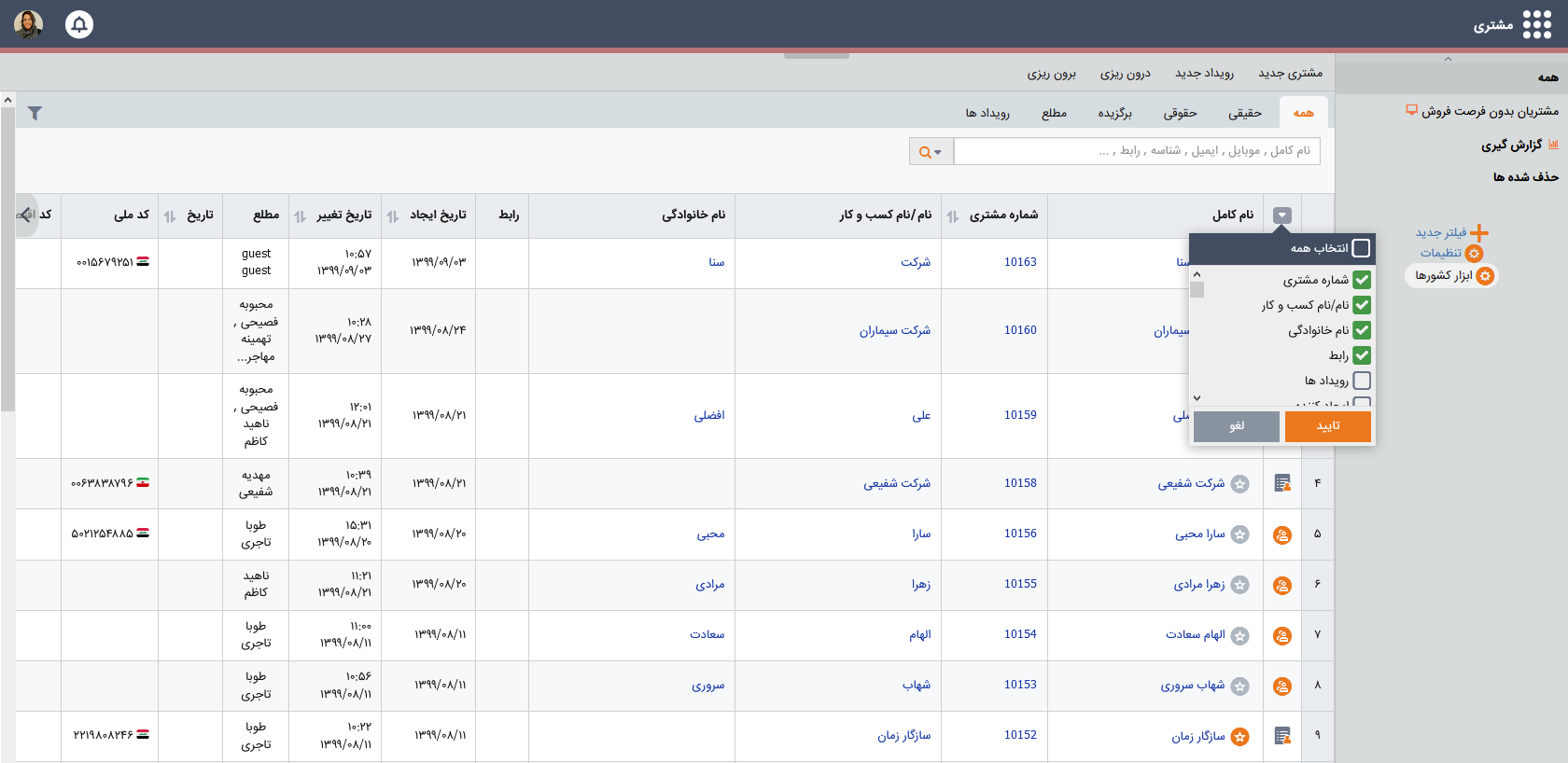
Task: Open the search options dropdown
Action: coord(931,152)
